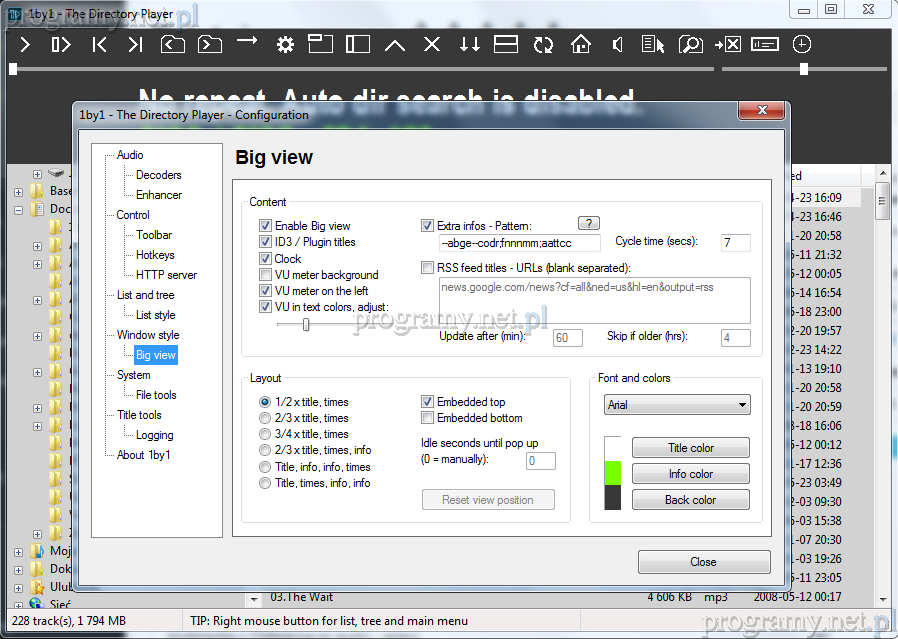Click the speaker mute icon
Viewport: 898px width, 639px height.
(x=618, y=45)
